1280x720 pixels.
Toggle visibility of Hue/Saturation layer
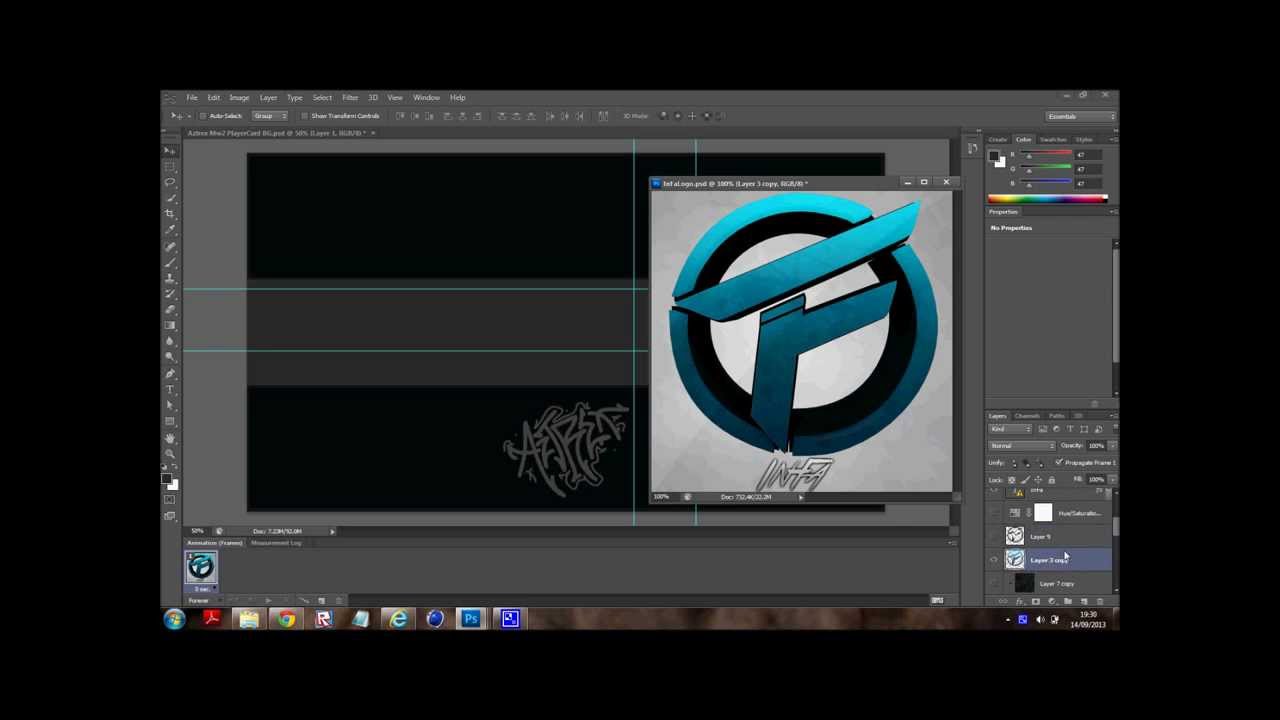993,512
